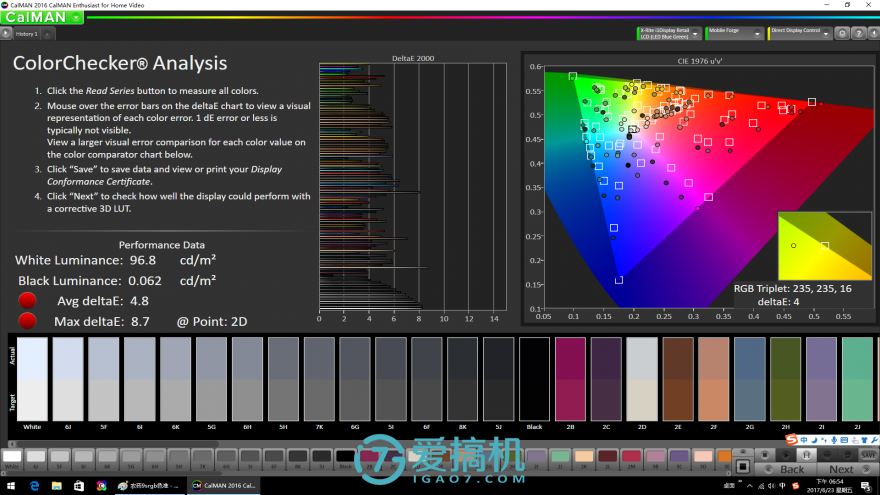Open the CalMAN main menu button
The image size is (880, 495).
click(42, 17)
